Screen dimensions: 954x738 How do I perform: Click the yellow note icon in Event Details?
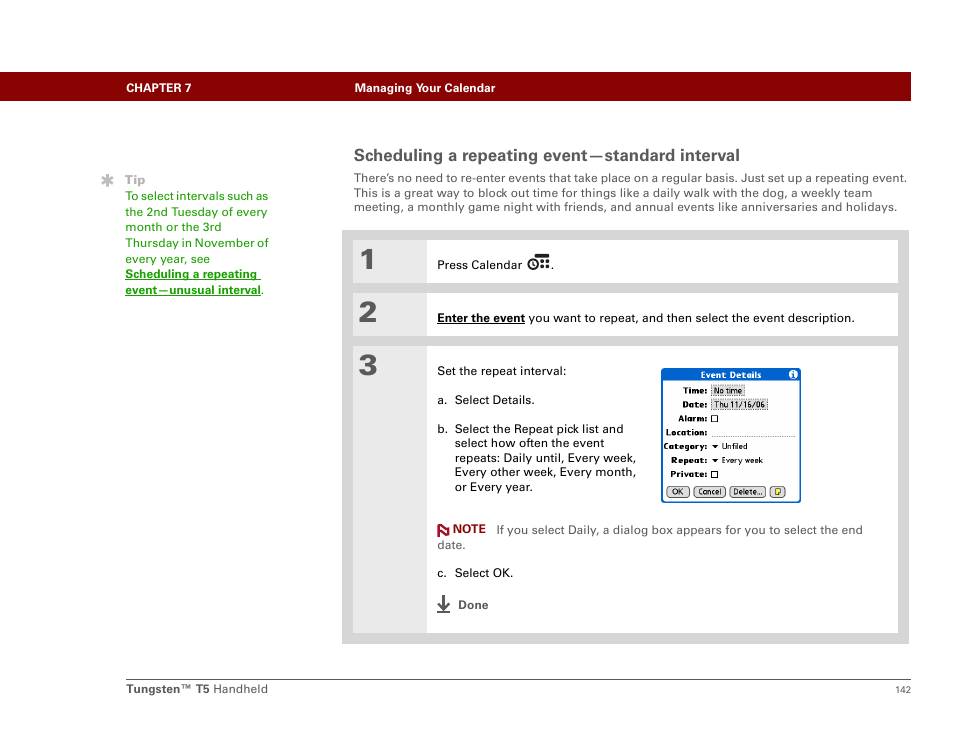coord(778,492)
